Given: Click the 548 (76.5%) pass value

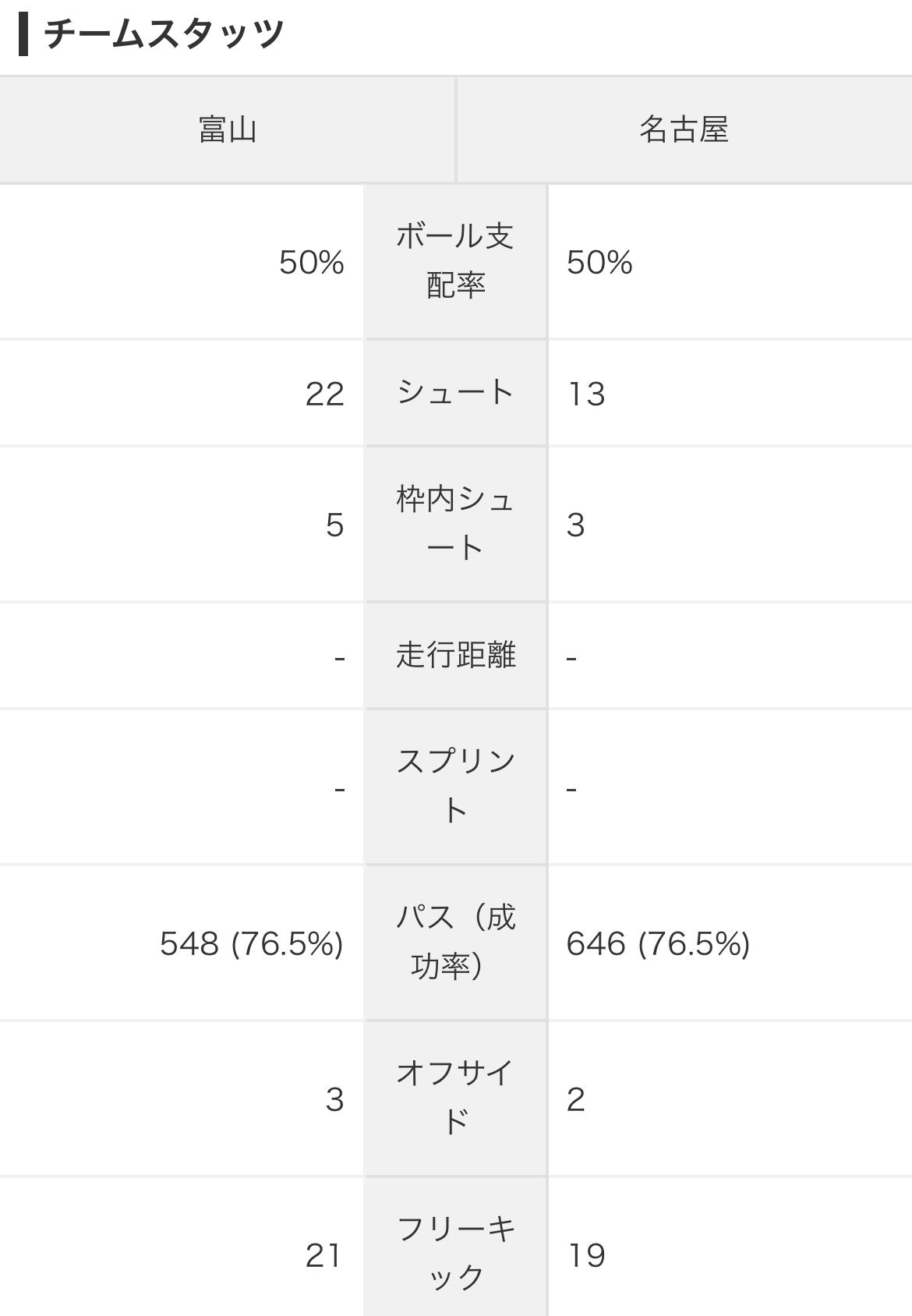Looking at the screenshot, I should click(x=252, y=944).
